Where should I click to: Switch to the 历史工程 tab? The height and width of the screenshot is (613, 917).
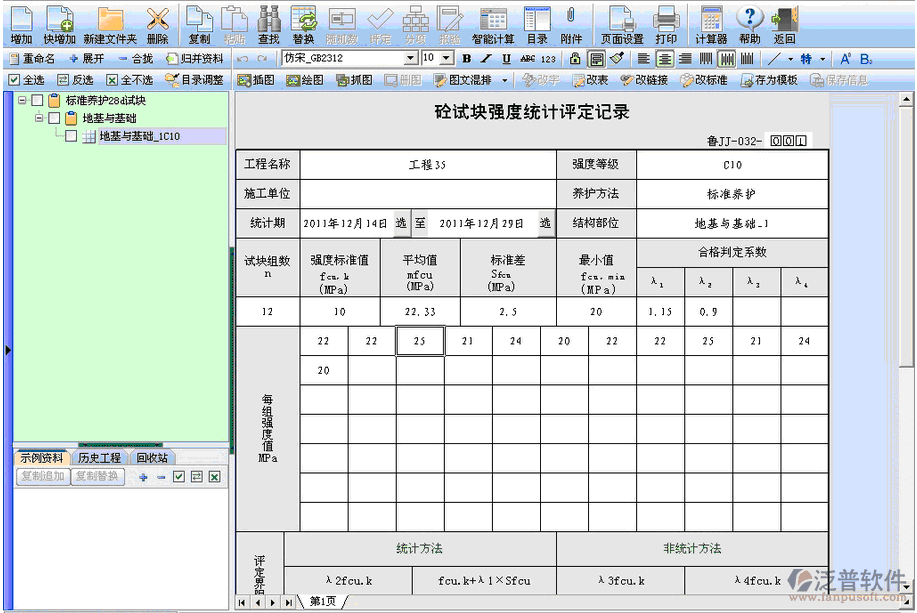tap(99, 457)
